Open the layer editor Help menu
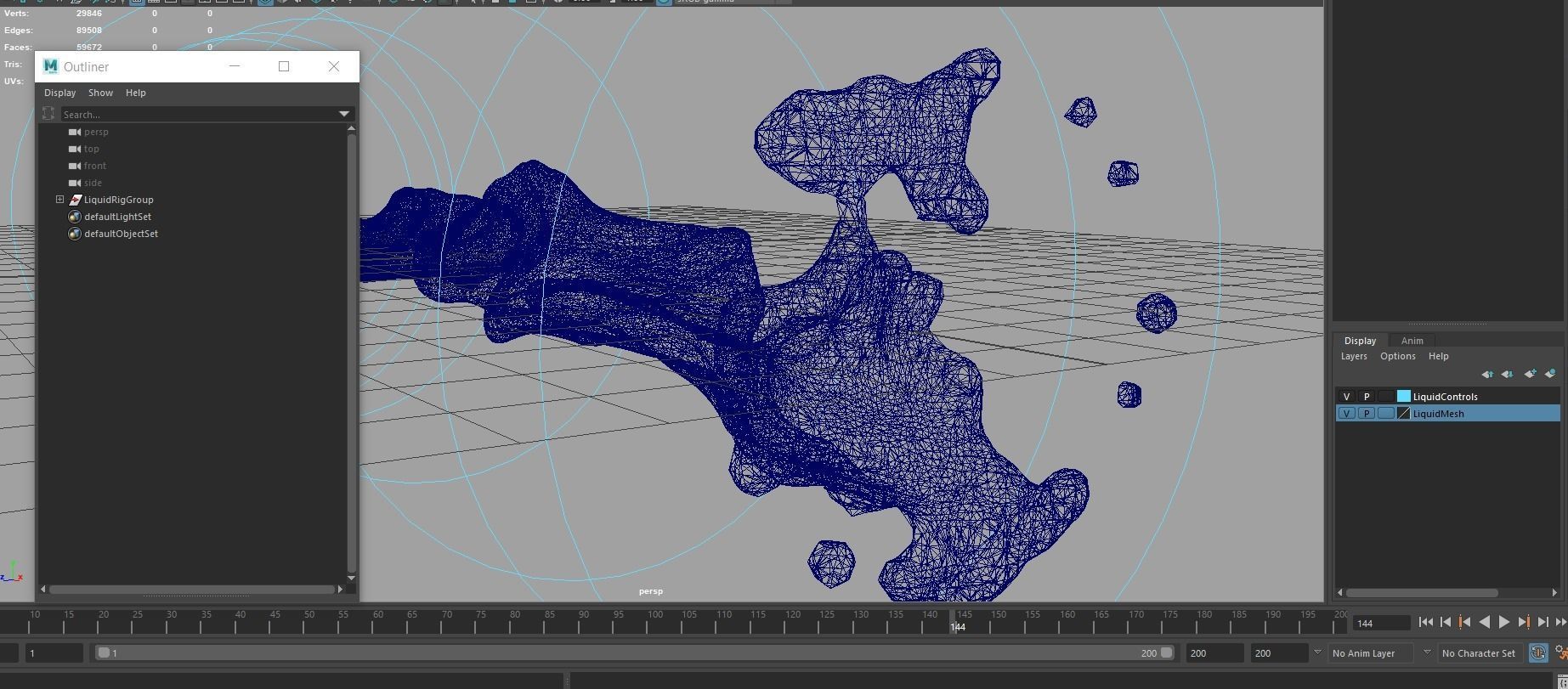Viewport: 1568px width, 689px height. (1438, 356)
